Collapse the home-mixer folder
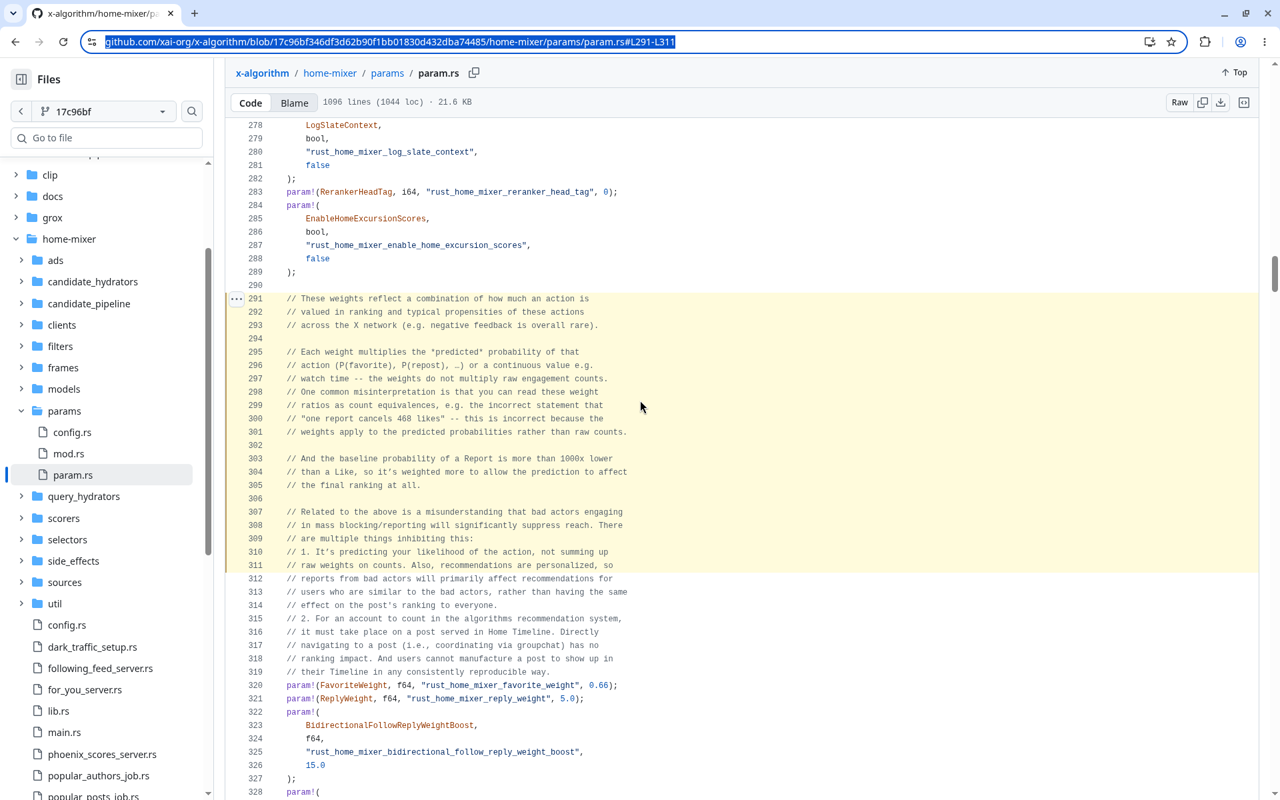The image size is (1280, 800). pos(16,239)
